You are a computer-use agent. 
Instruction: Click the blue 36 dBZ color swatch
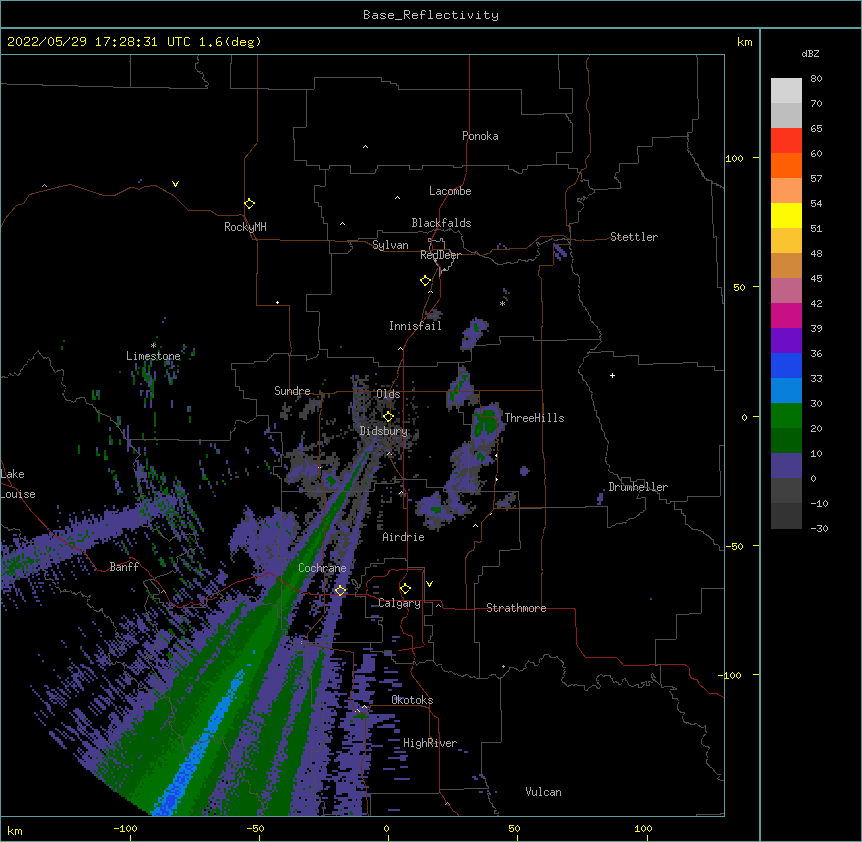pos(786,365)
